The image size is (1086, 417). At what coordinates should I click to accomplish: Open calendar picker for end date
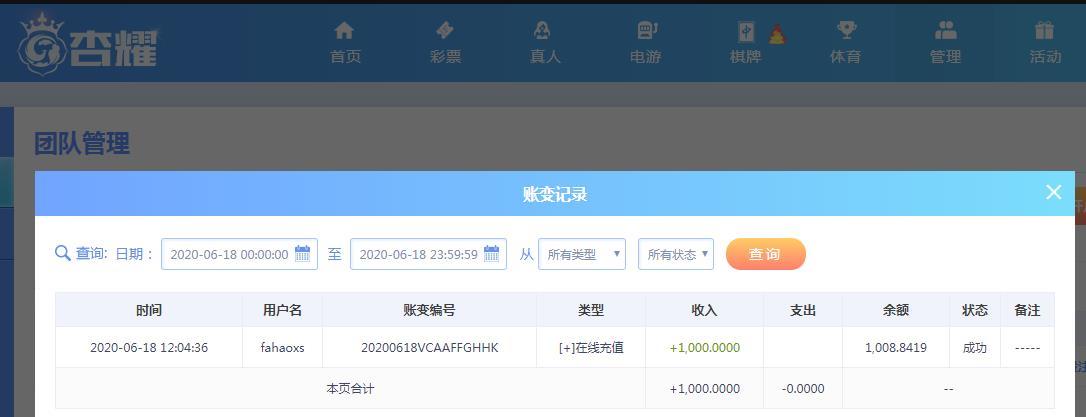pyautogui.click(x=491, y=254)
